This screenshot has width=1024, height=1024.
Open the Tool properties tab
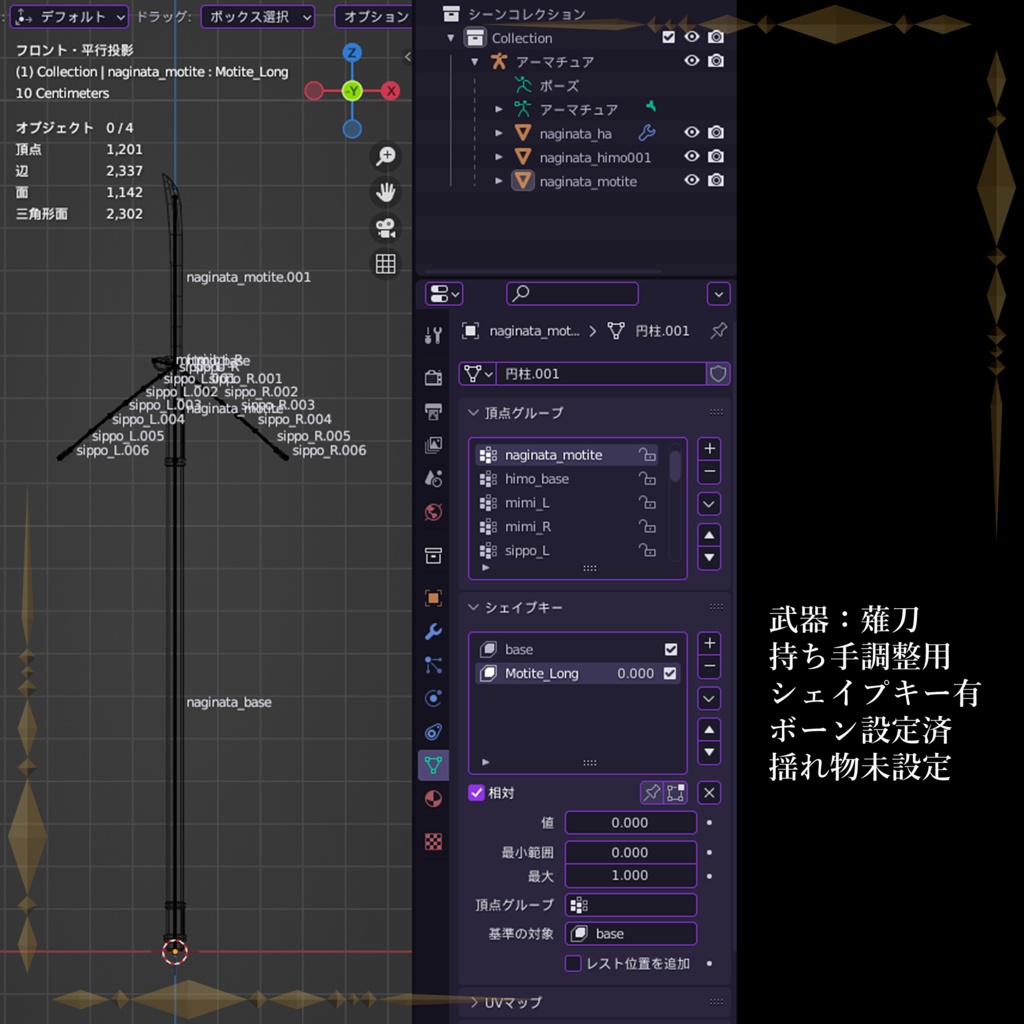click(x=433, y=335)
